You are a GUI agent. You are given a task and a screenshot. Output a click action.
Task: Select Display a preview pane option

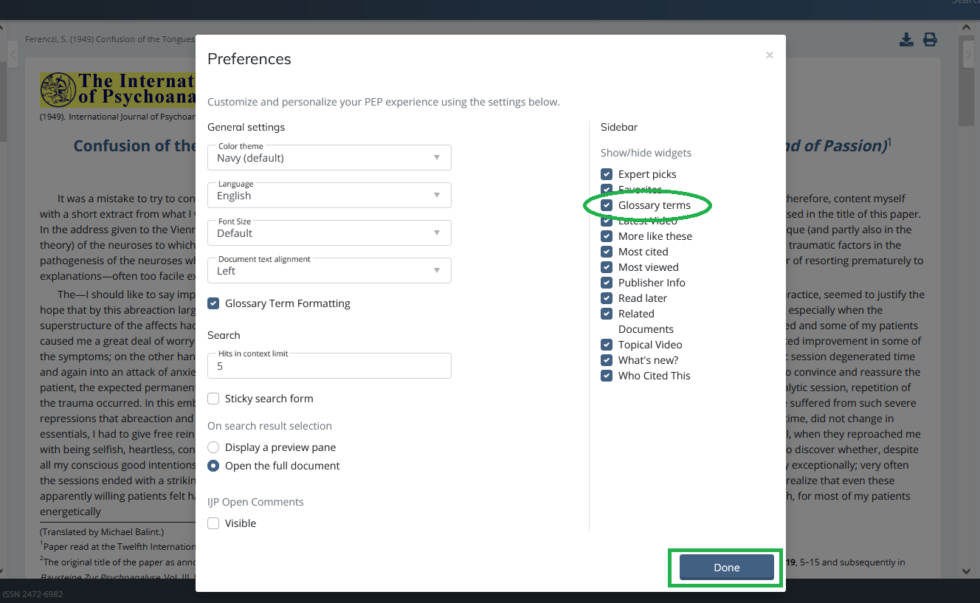[214, 447]
